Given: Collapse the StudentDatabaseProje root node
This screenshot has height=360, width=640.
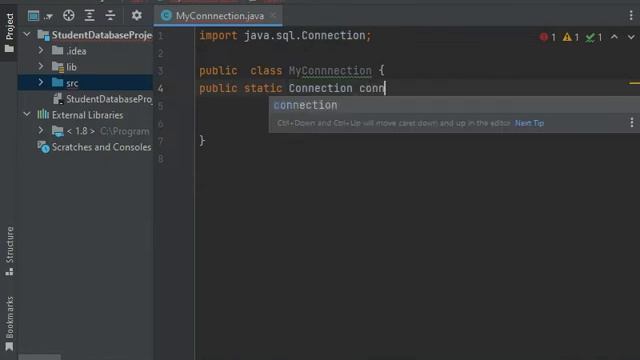Looking at the screenshot, I should [x=27, y=35].
